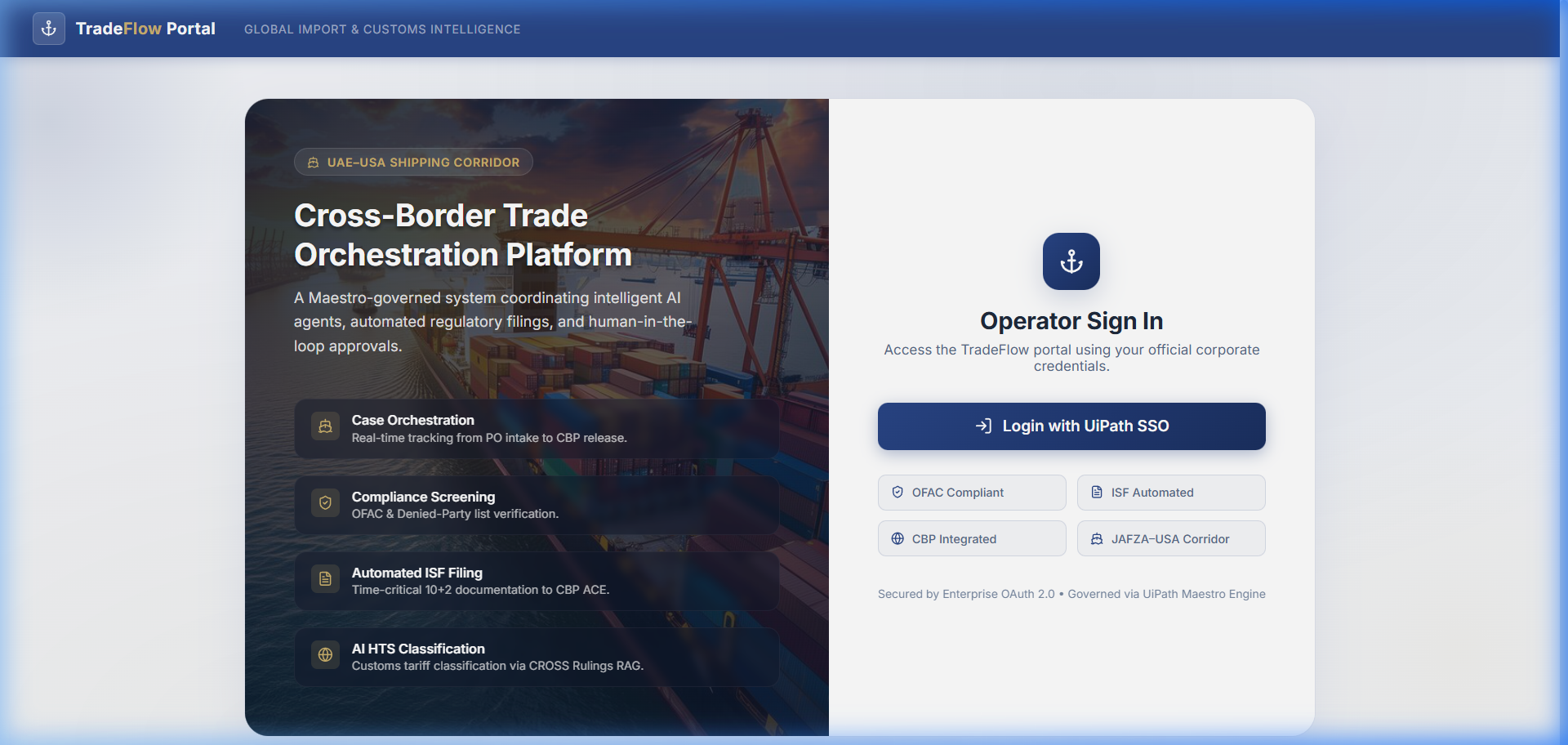Click 'Global Import & Customs Intelligence' tagline

click(x=382, y=29)
